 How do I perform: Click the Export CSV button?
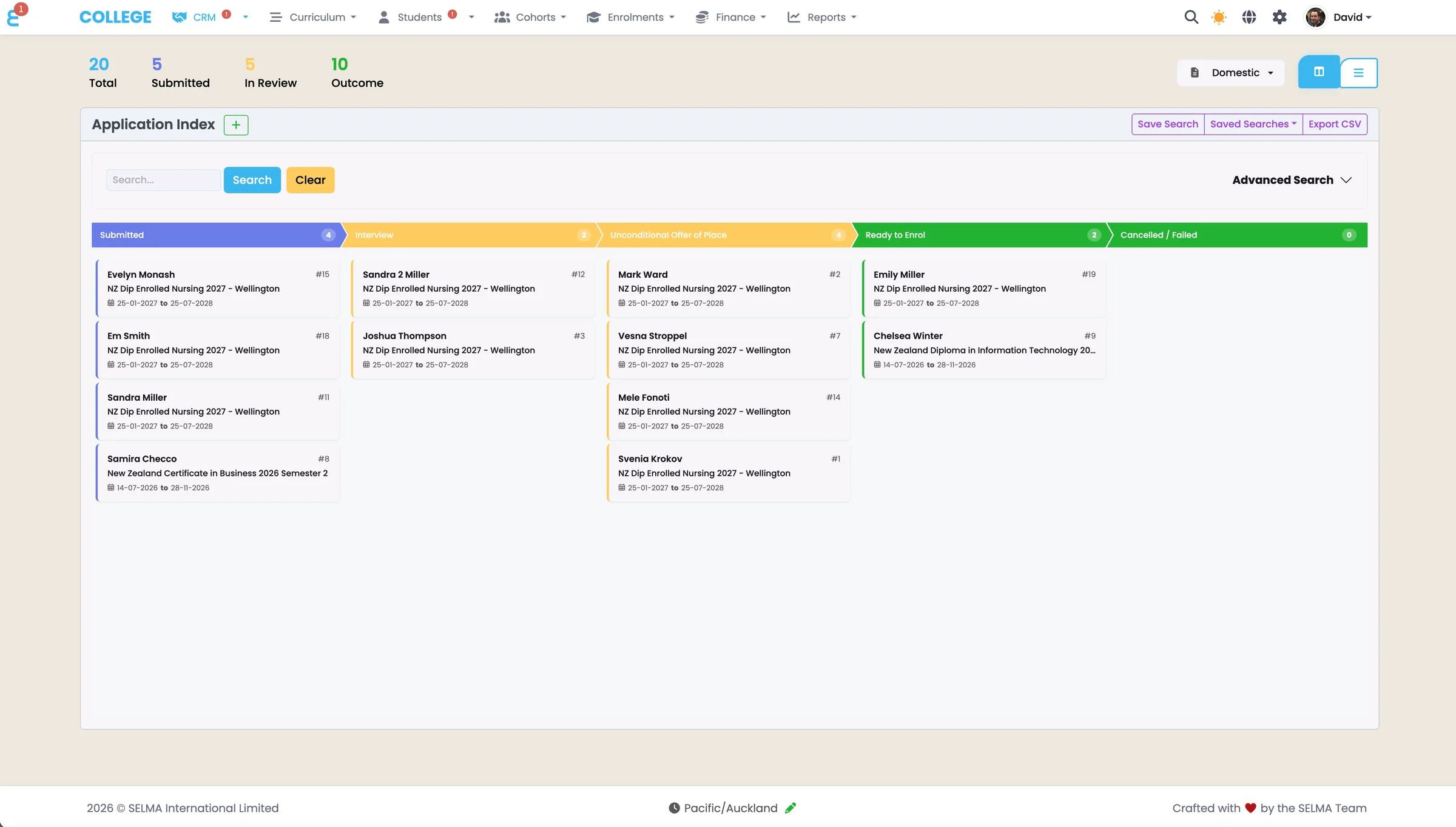coord(1335,124)
